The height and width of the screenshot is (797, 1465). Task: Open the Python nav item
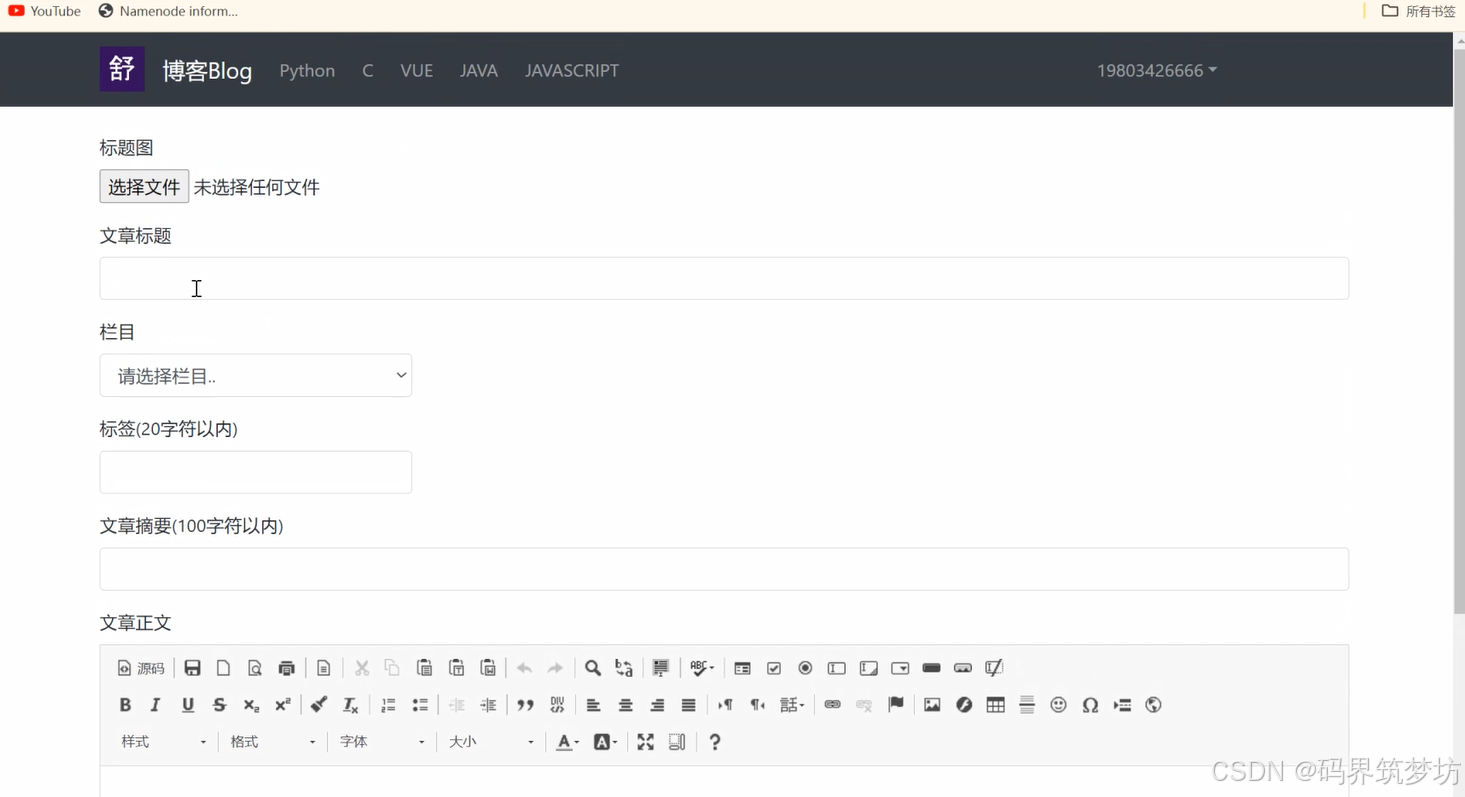[x=307, y=70]
